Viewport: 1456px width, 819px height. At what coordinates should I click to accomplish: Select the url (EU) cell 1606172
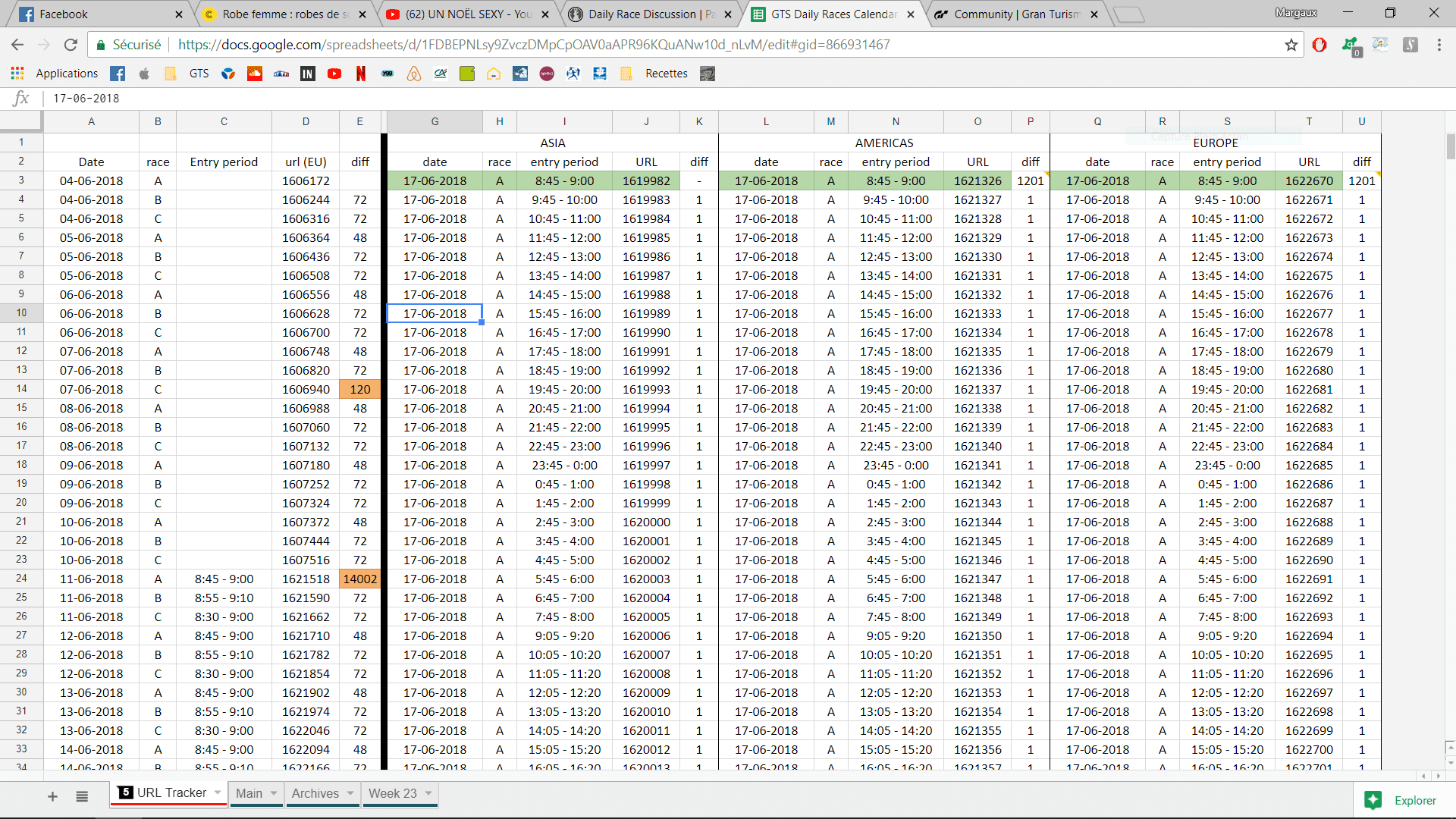pyautogui.click(x=306, y=180)
